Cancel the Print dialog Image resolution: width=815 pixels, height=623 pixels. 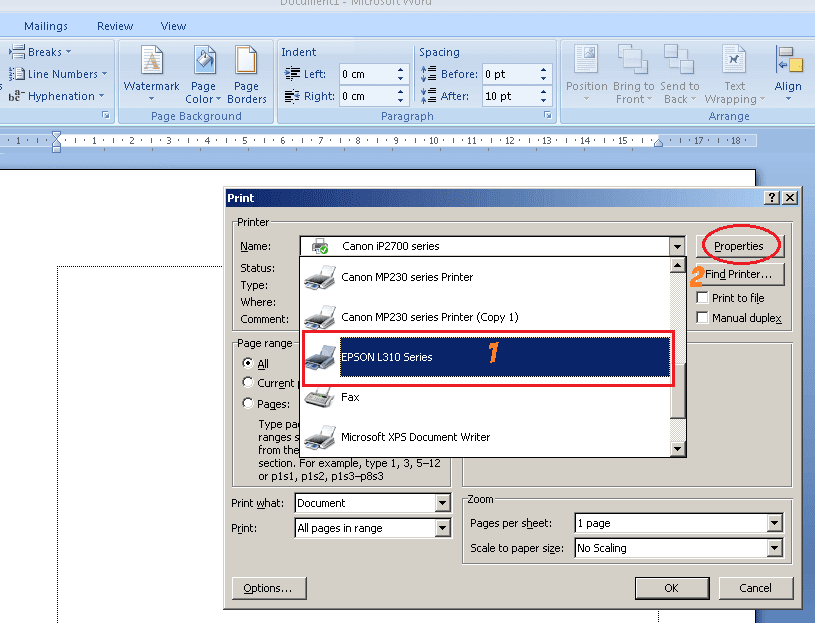(756, 588)
